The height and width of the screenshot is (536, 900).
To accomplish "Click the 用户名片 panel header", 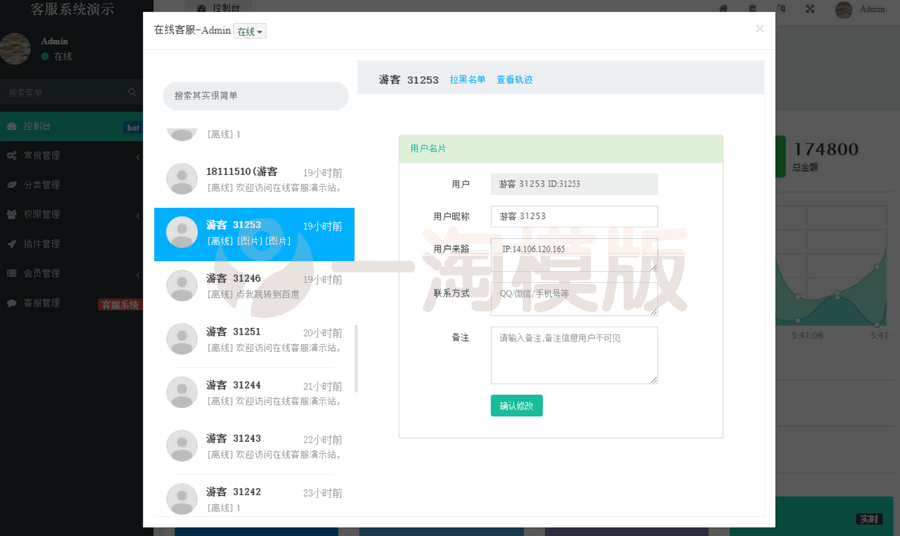I will [x=561, y=149].
